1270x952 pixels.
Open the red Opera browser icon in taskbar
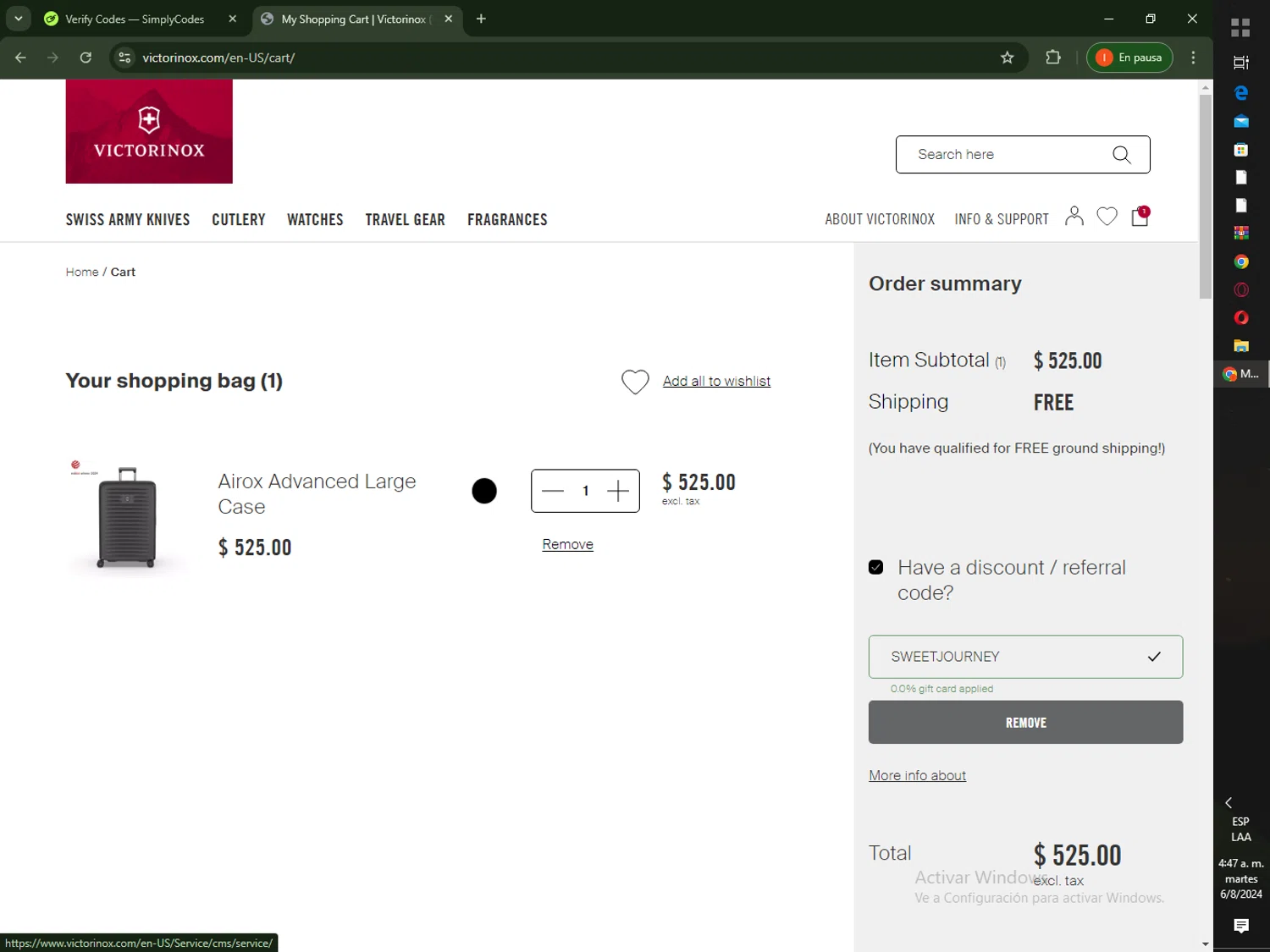(1241, 317)
